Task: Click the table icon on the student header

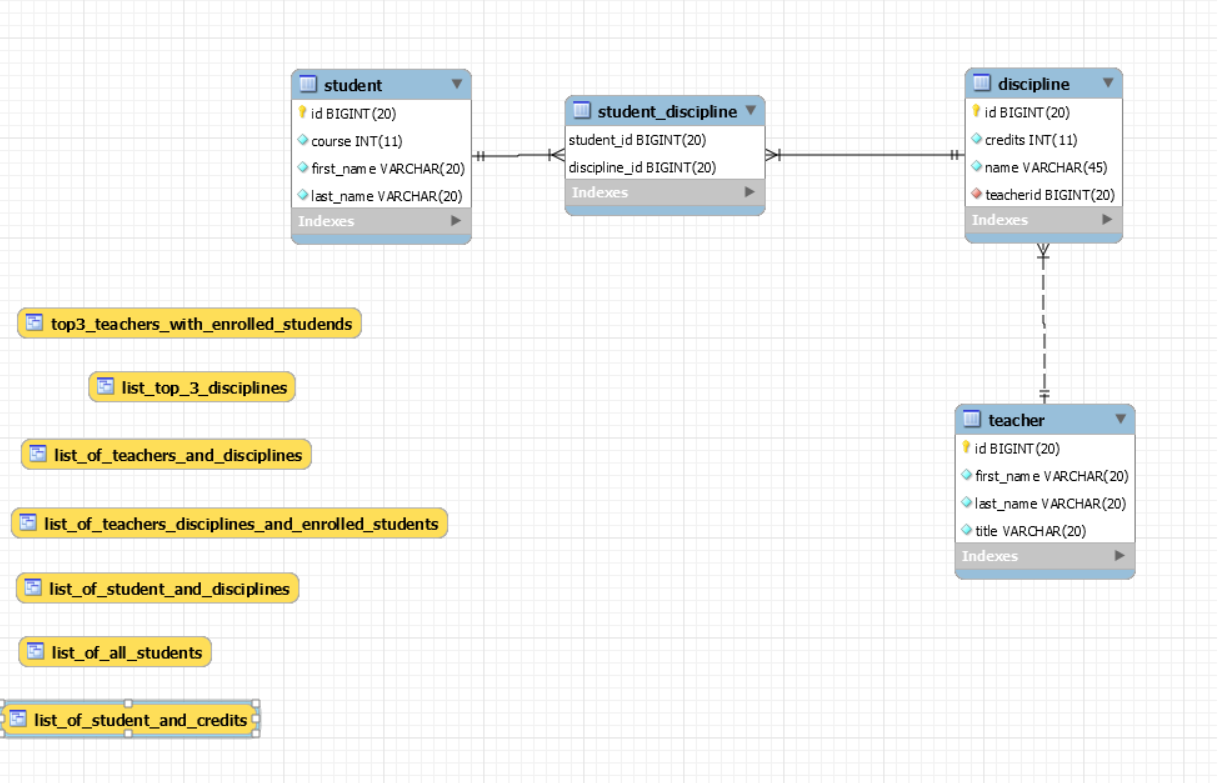Action: pyautogui.click(x=307, y=84)
